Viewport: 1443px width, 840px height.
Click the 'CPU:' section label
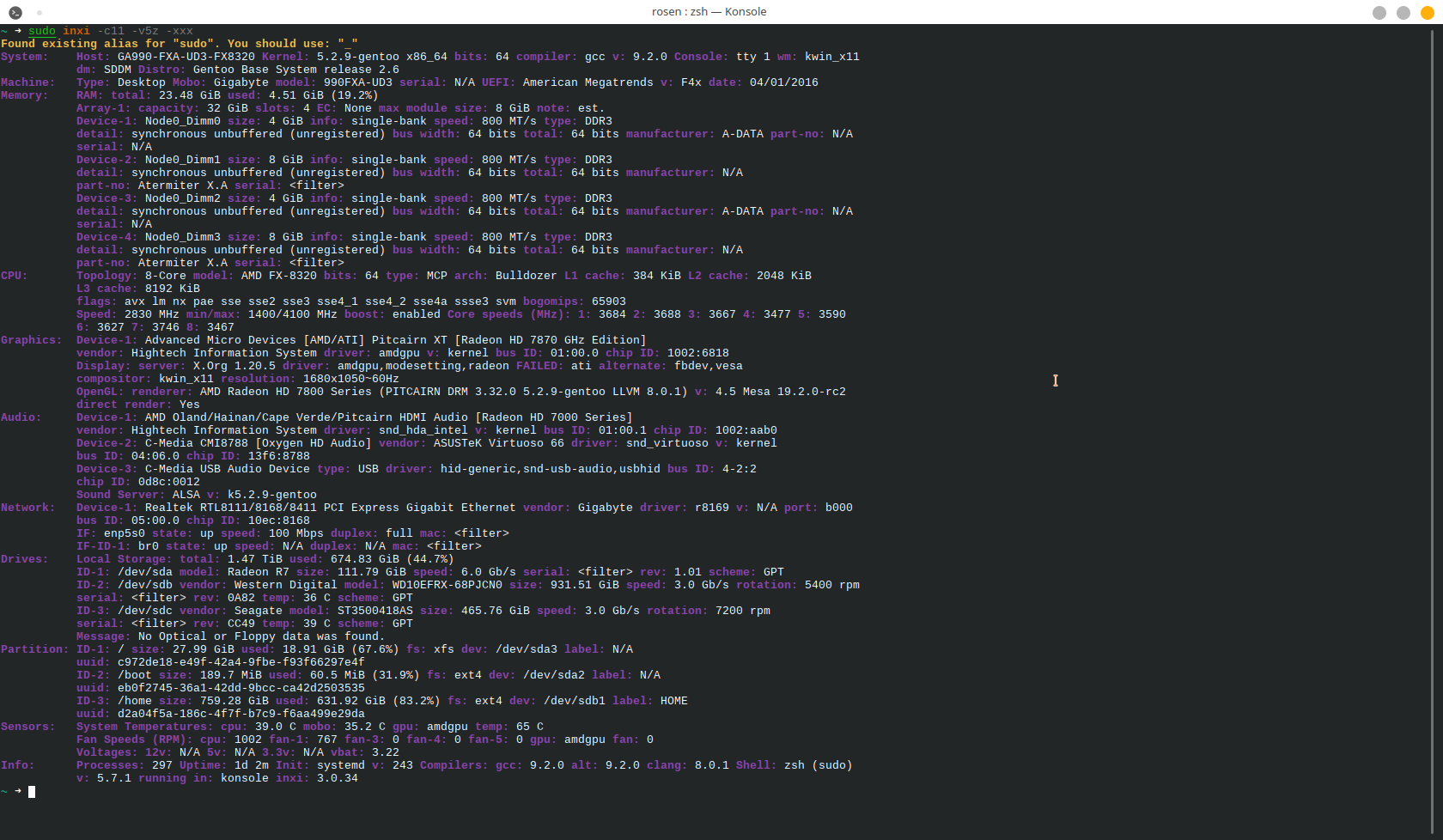tap(15, 276)
